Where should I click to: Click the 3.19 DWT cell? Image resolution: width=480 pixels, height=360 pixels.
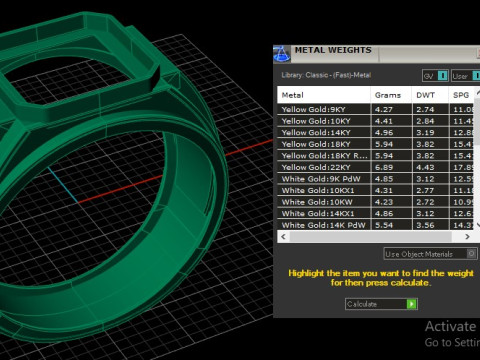point(431,133)
